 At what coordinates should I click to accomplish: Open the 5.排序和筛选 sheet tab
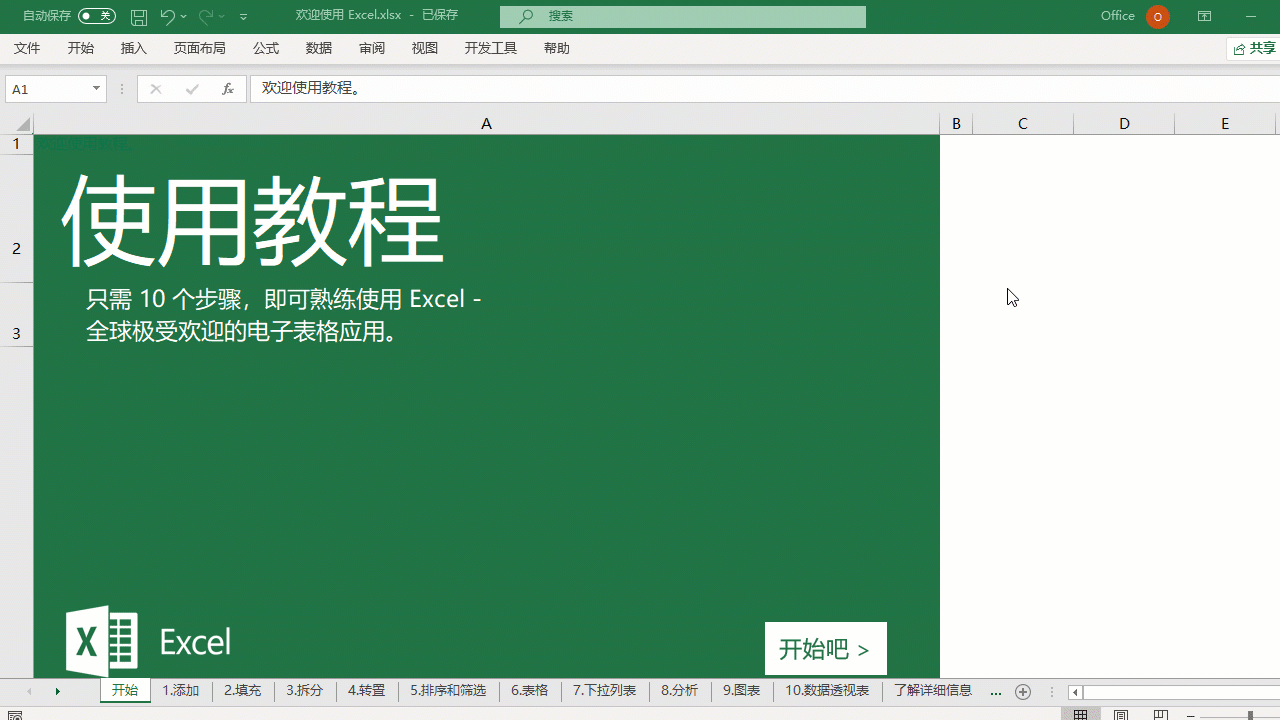coord(448,690)
